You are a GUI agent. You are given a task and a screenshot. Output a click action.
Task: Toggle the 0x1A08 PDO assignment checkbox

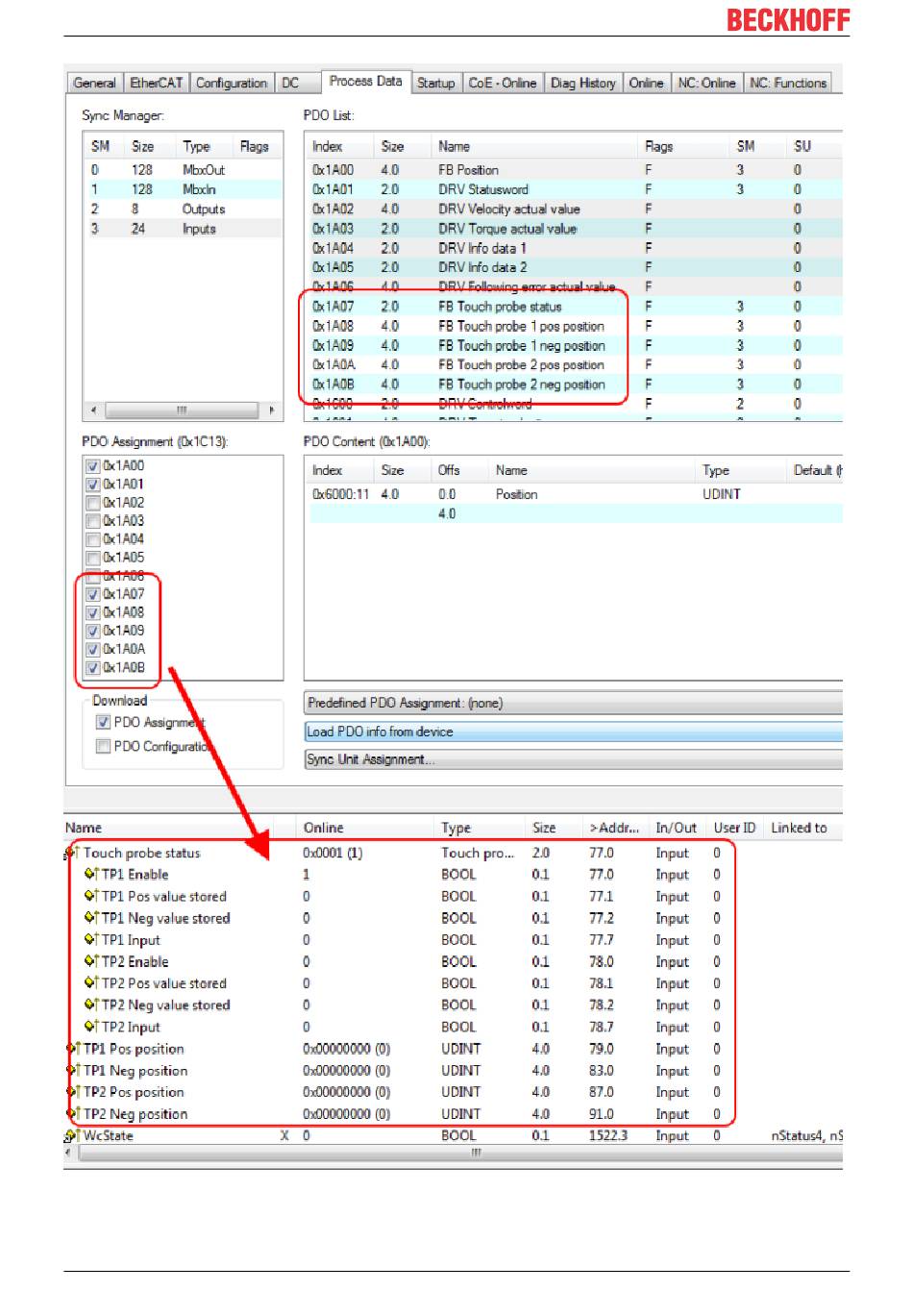[93, 612]
